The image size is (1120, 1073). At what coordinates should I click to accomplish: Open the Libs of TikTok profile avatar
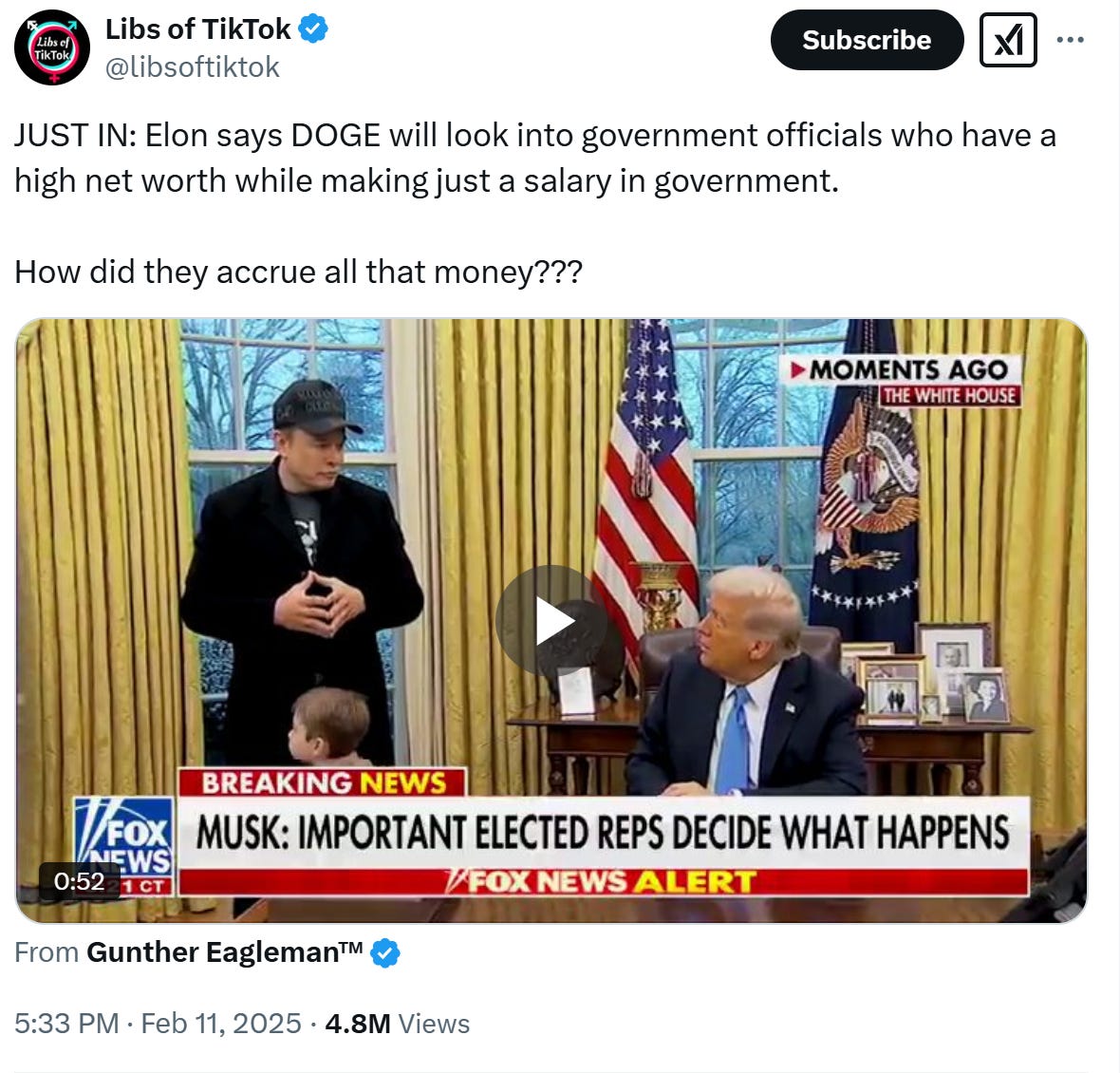coord(52,47)
